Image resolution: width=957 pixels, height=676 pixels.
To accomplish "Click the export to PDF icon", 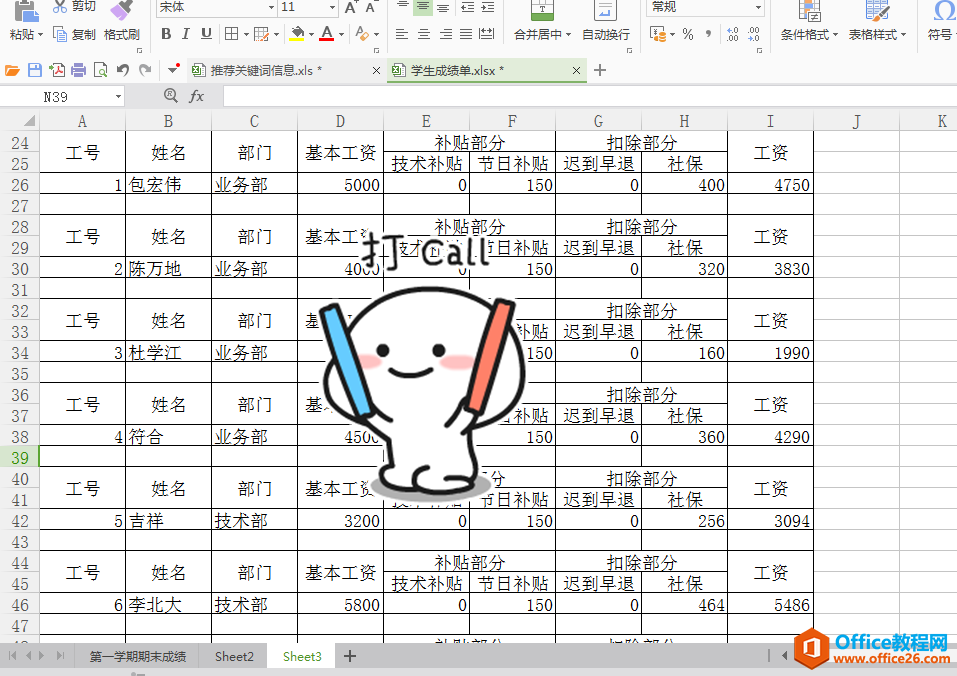I will 57,71.
